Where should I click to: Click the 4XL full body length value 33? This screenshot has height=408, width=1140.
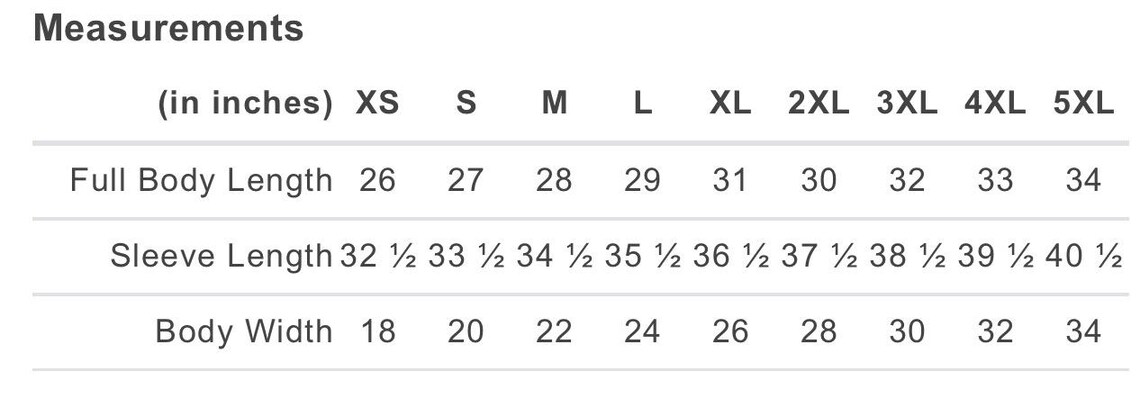click(995, 180)
